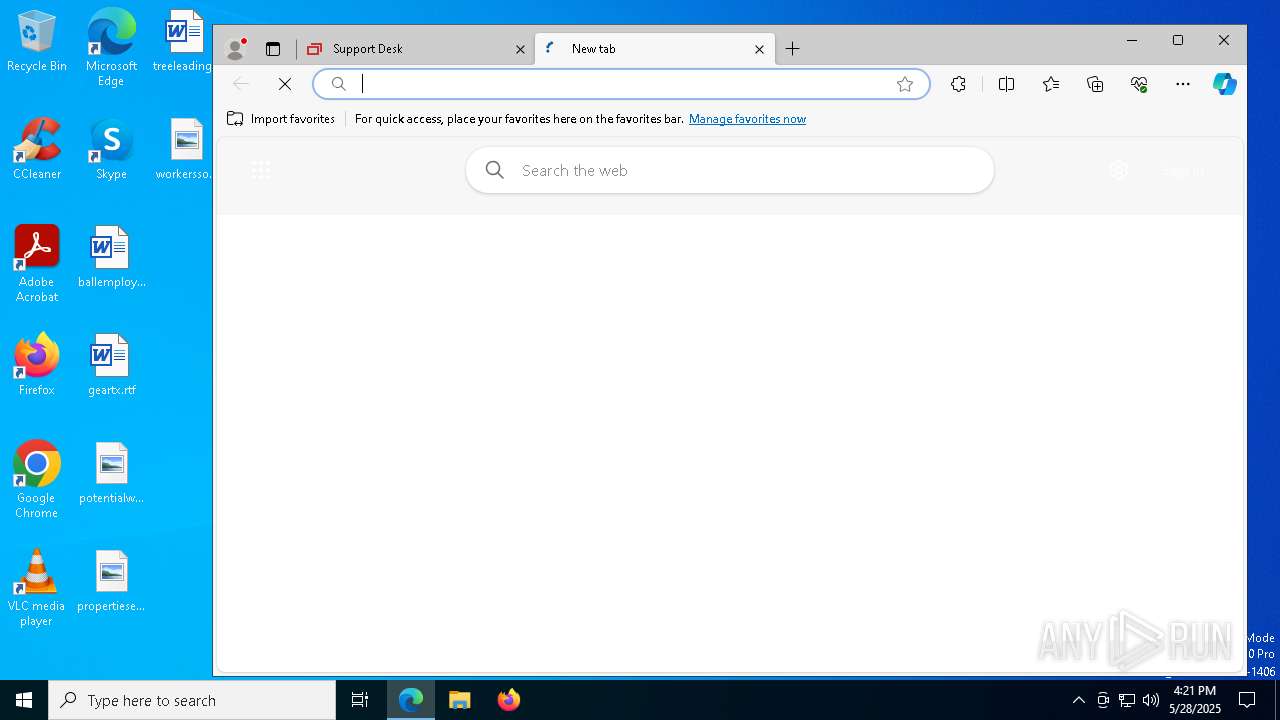
Task: Select the Microsoft Edge desktop shortcut
Action: (111, 47)
